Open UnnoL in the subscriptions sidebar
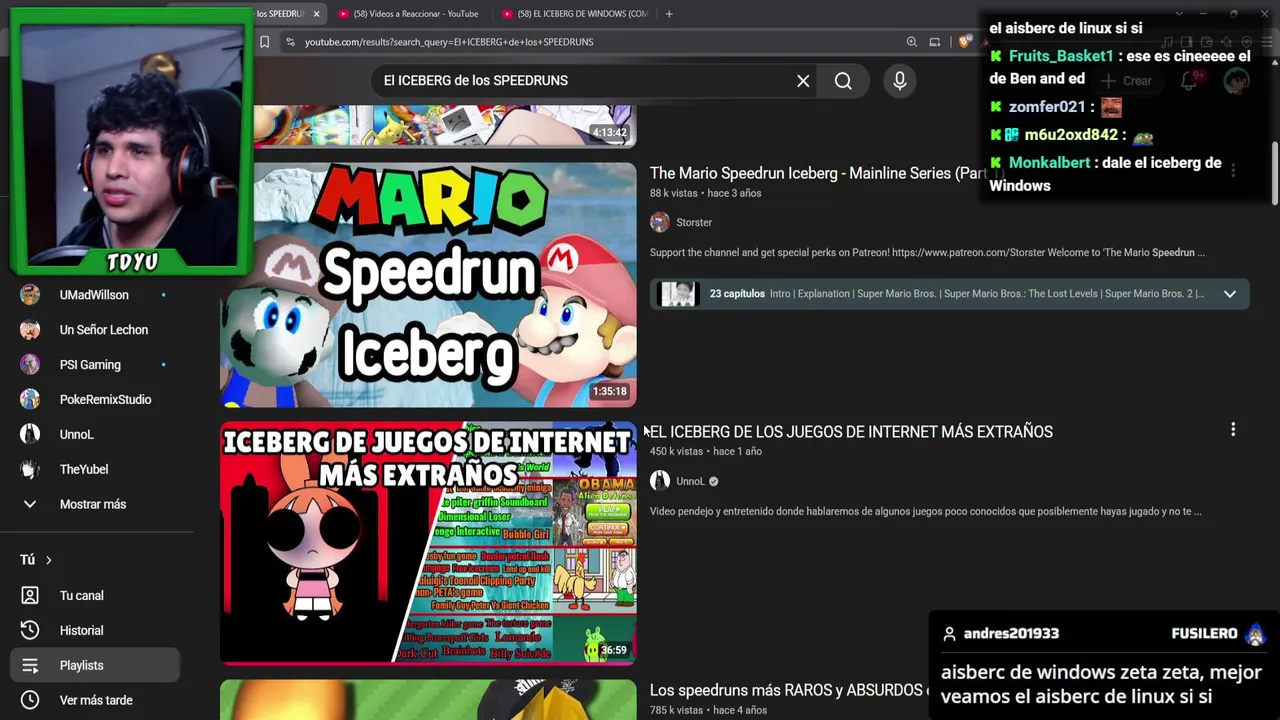 coord(76,435)
